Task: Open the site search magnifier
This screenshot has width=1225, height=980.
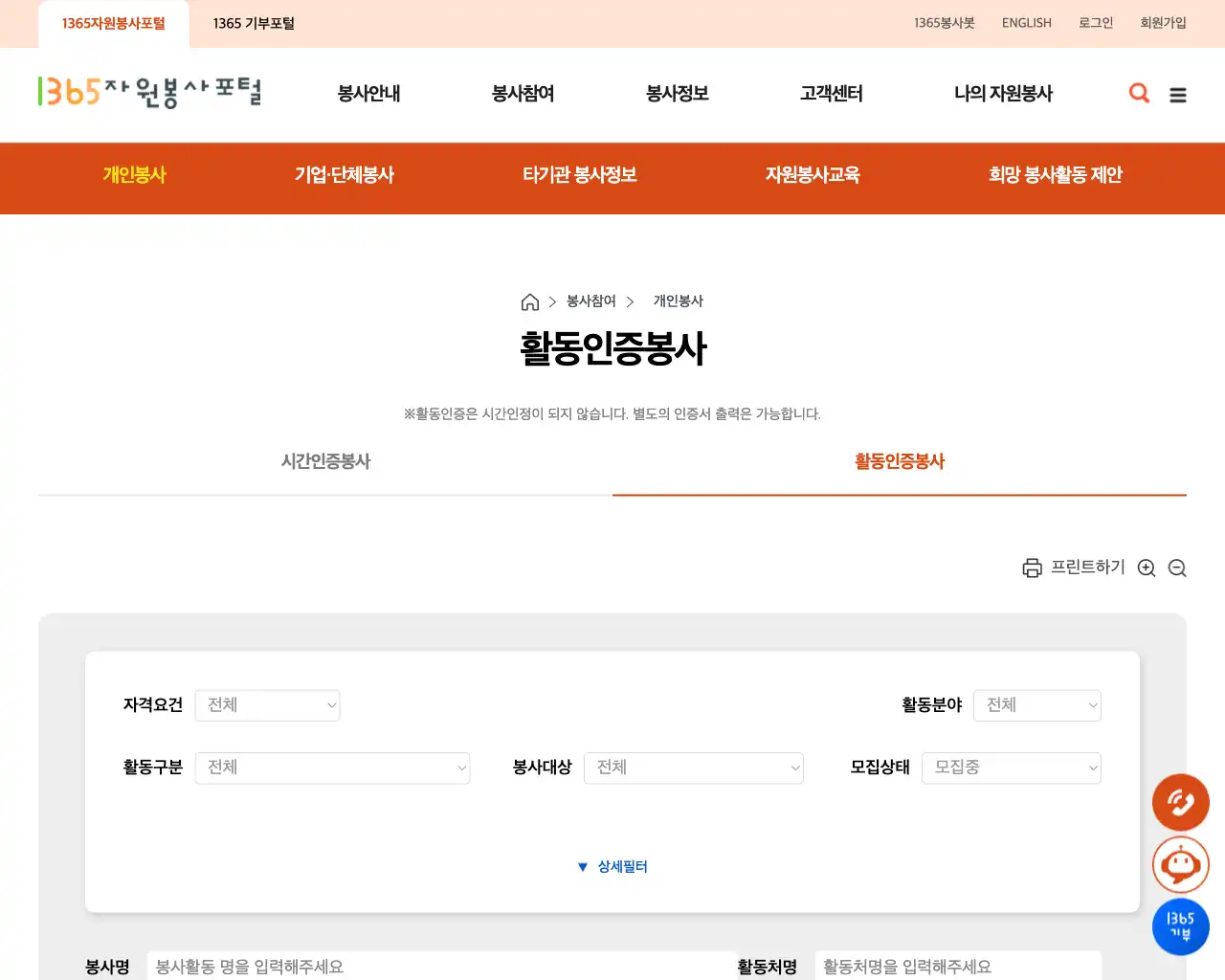Action: (x=1139, y=93)
